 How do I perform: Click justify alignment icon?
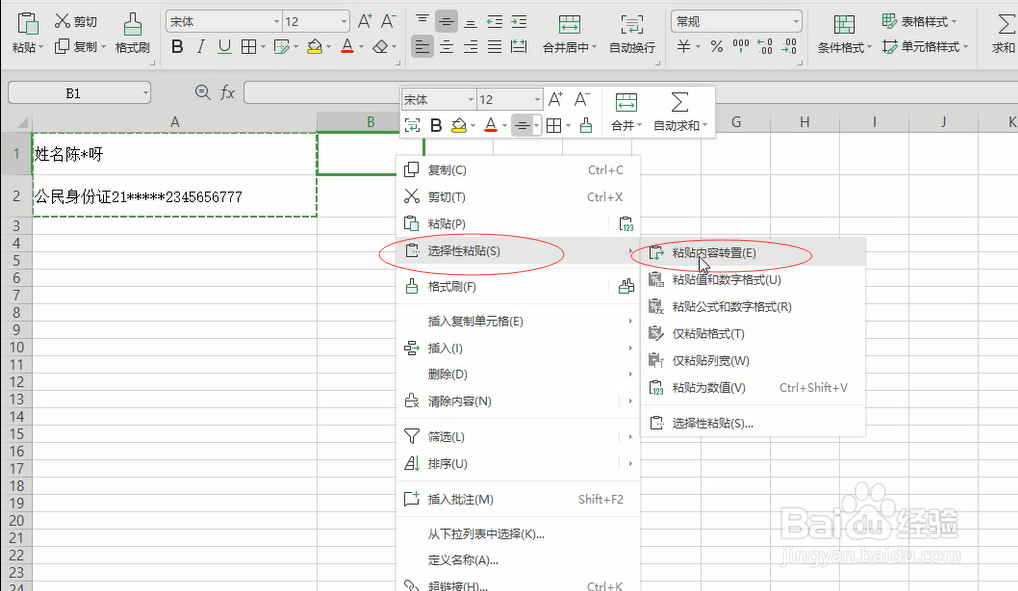(495, 47)
